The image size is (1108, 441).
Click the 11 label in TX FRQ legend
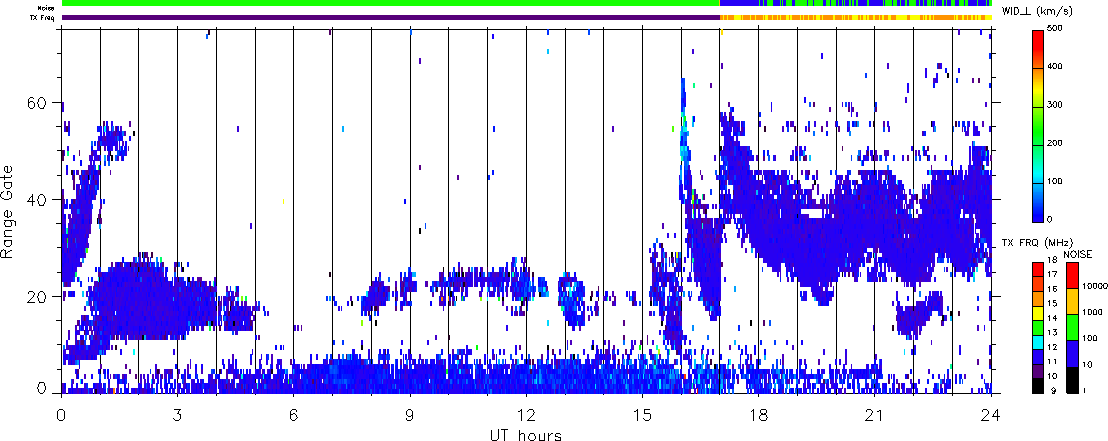point(1052,361)
